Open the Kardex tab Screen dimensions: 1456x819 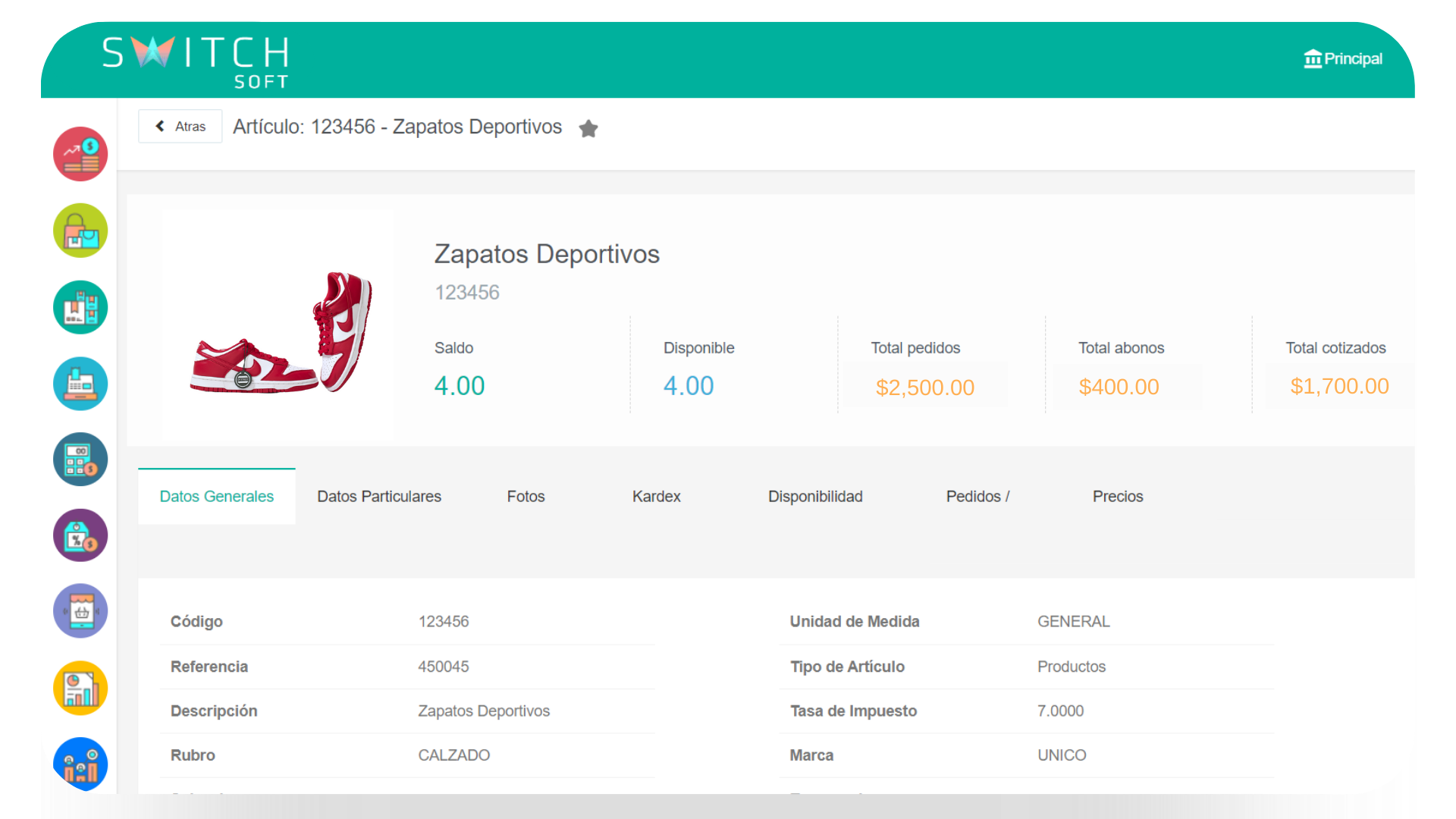(656, 497)
